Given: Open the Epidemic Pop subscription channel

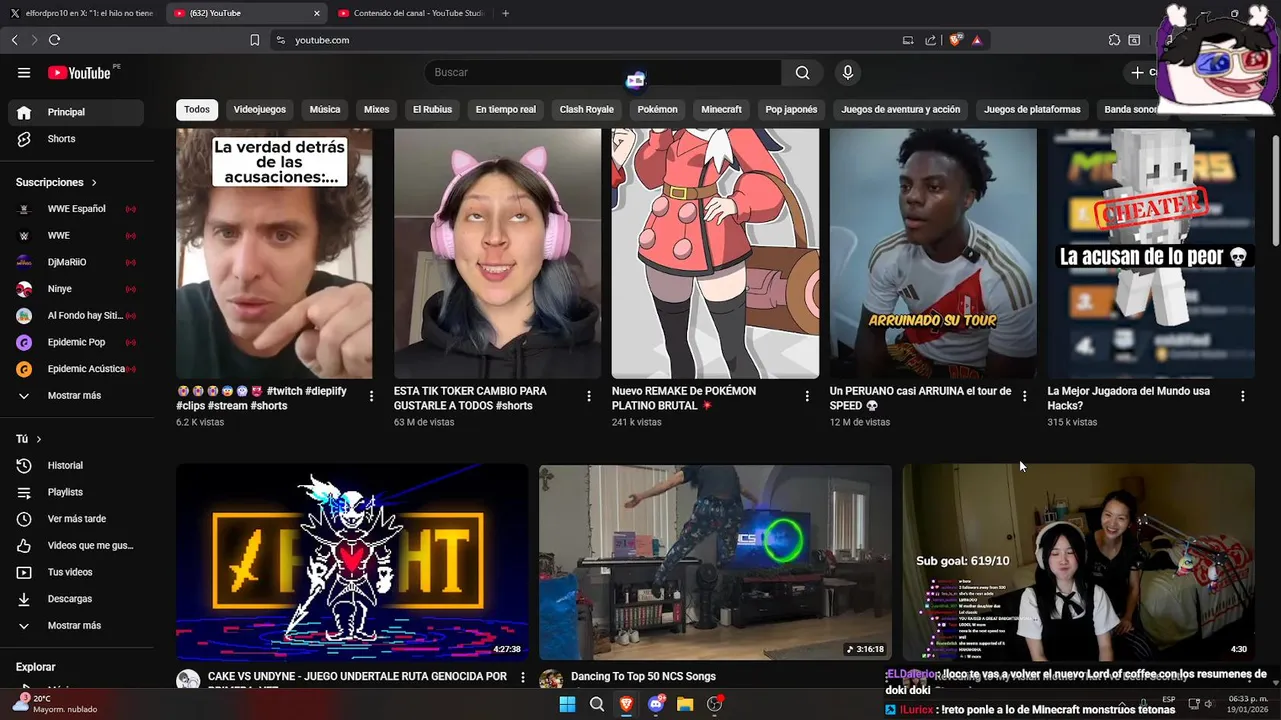Looking at the screenshot, I should (76, 342).
